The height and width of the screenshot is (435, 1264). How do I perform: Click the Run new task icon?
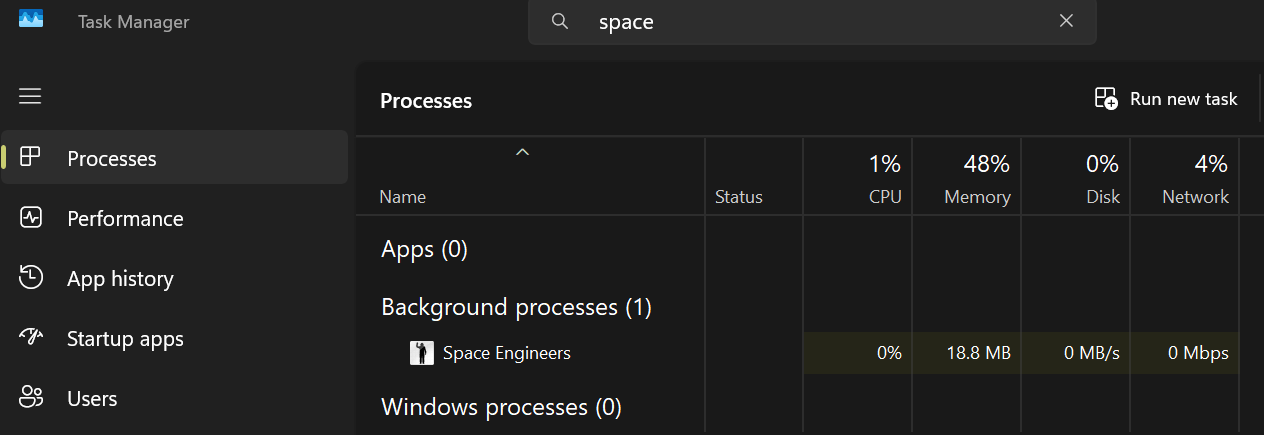coord(1105,99)
